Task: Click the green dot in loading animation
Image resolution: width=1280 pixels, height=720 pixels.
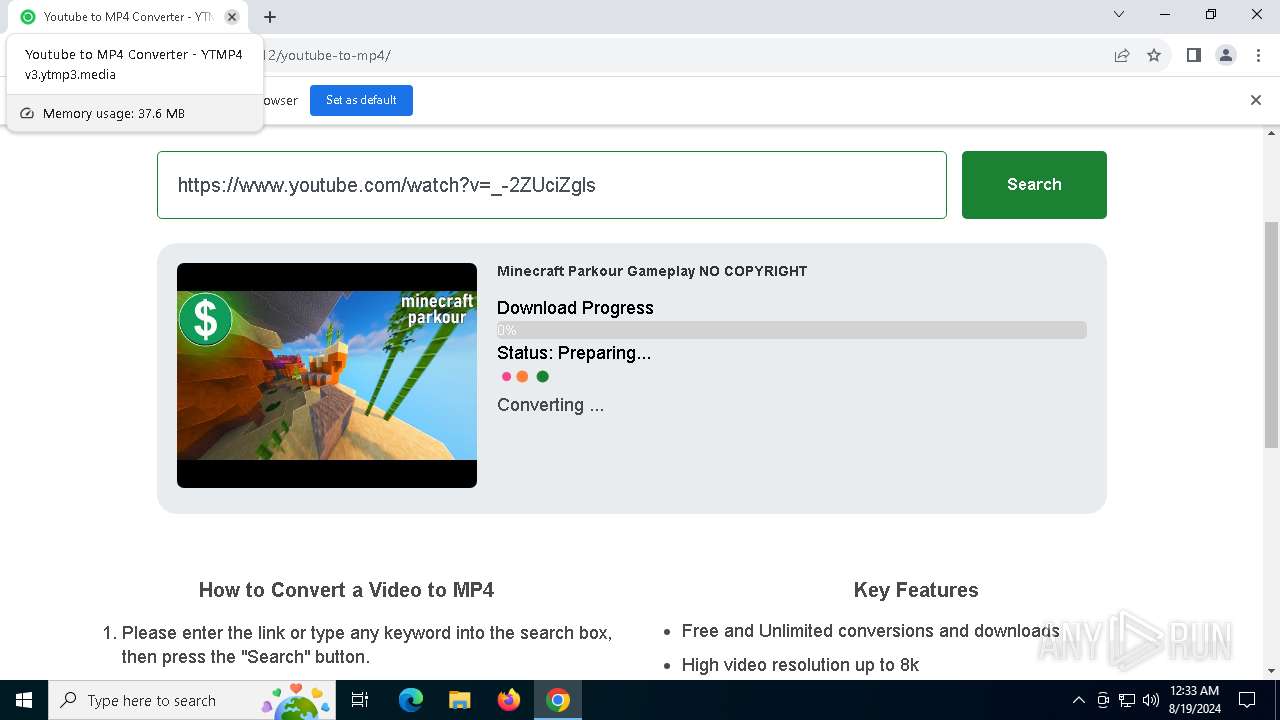Action: pos(542,377)
